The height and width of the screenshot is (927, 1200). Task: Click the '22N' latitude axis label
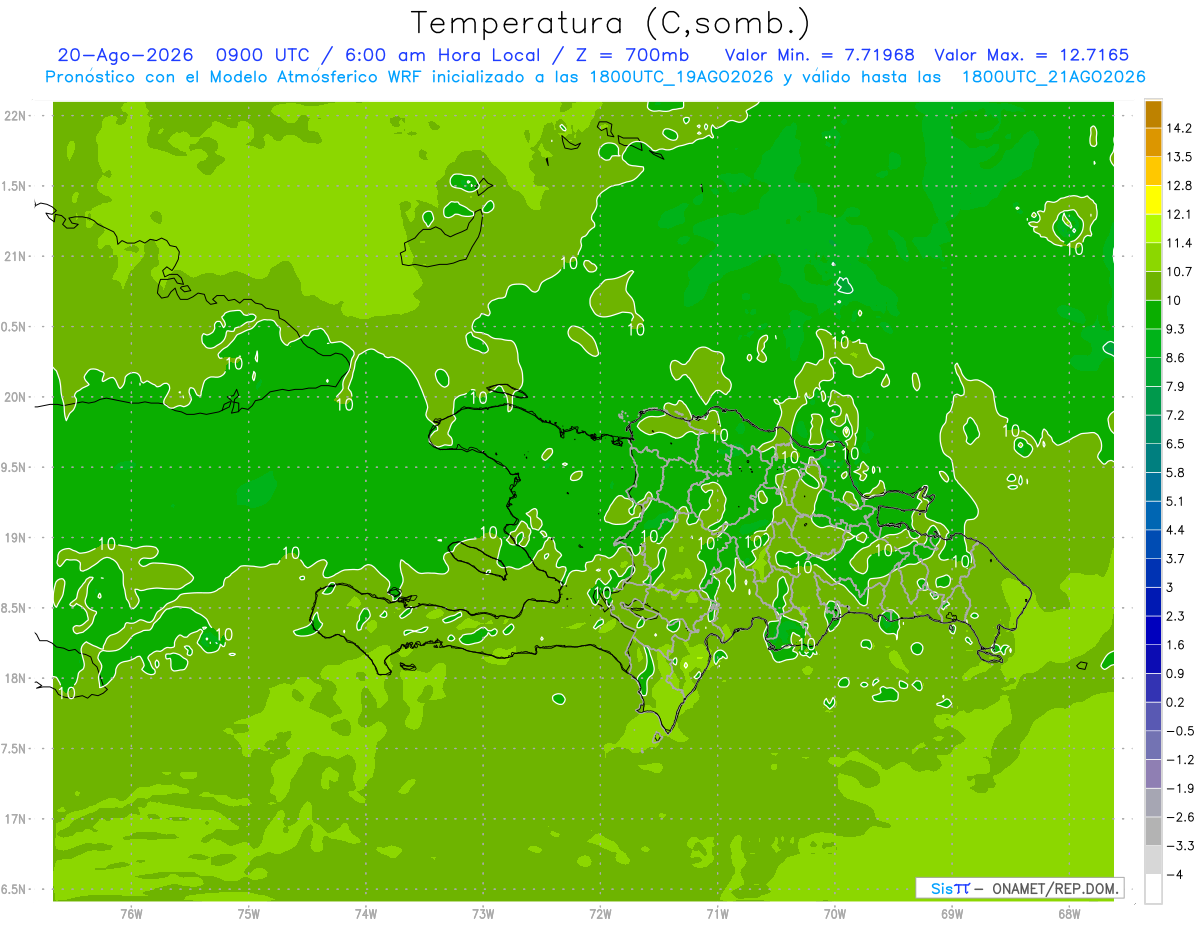pos(17,116)
